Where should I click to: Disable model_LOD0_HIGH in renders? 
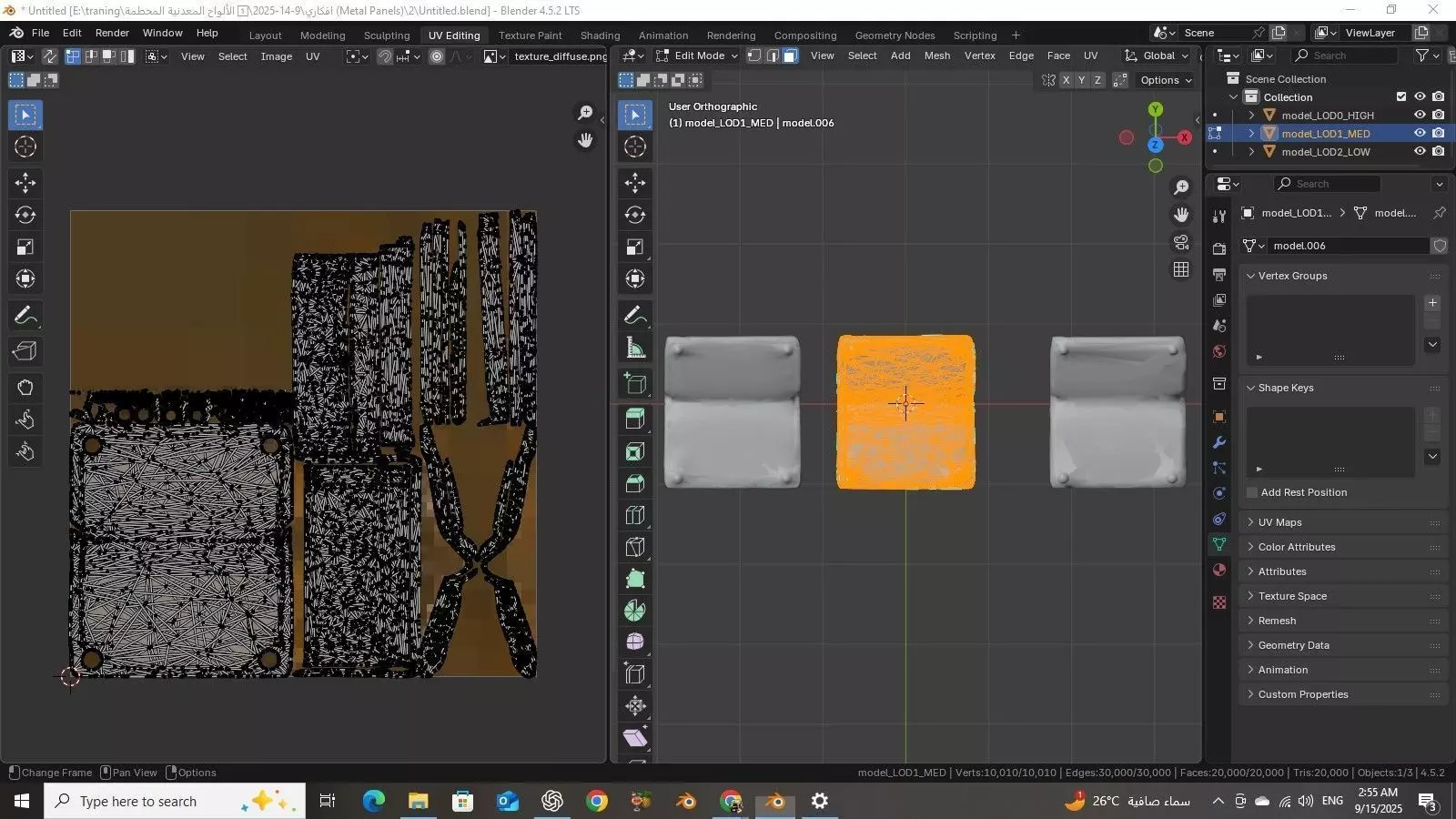point(1438,116)
